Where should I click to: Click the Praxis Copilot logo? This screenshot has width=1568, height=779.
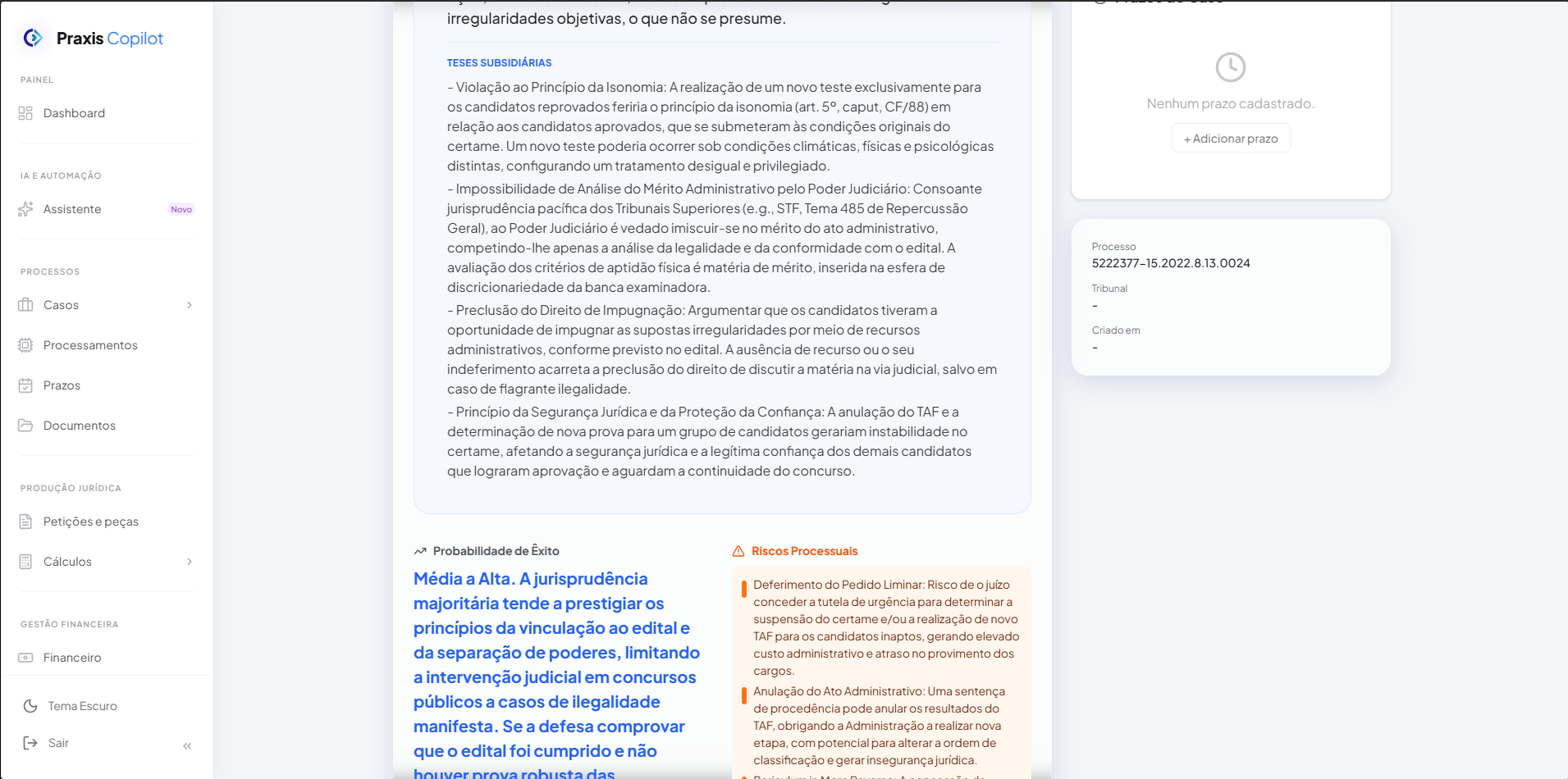tap(90, 39)
